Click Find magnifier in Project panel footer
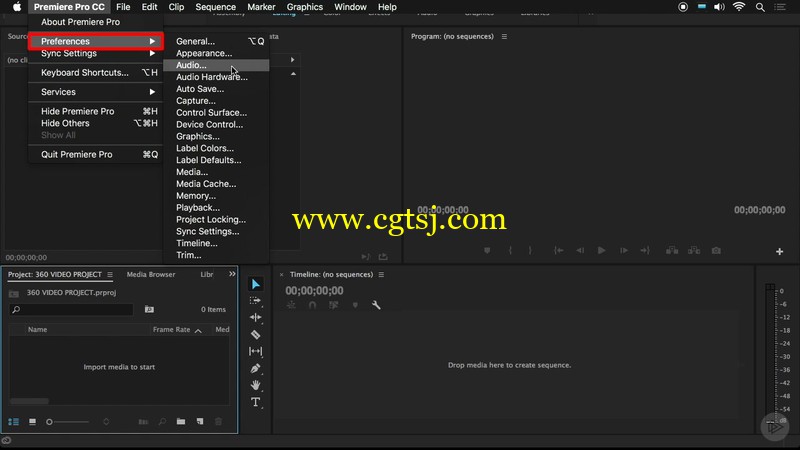This screenshot has width=800, height=450. point(162,422)
